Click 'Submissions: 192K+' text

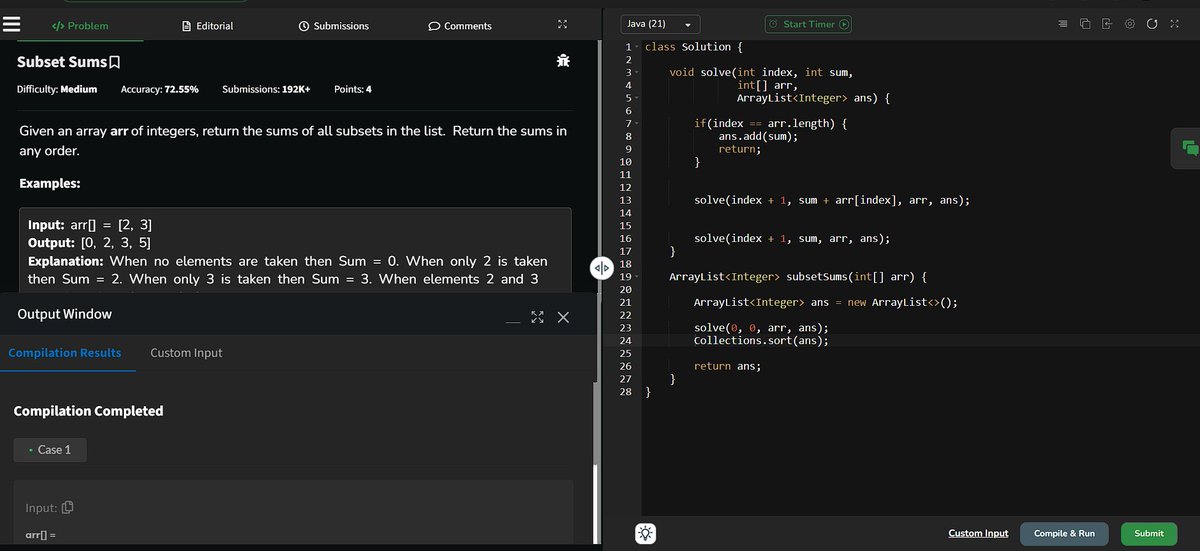[x=266, y=89]
